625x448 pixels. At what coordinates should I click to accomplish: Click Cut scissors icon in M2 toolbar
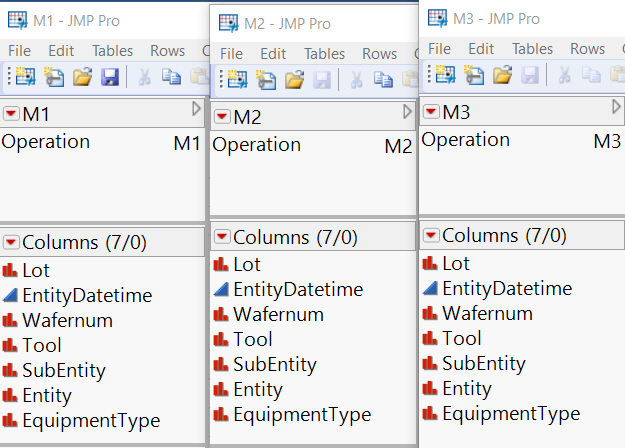tap(354, 79)
